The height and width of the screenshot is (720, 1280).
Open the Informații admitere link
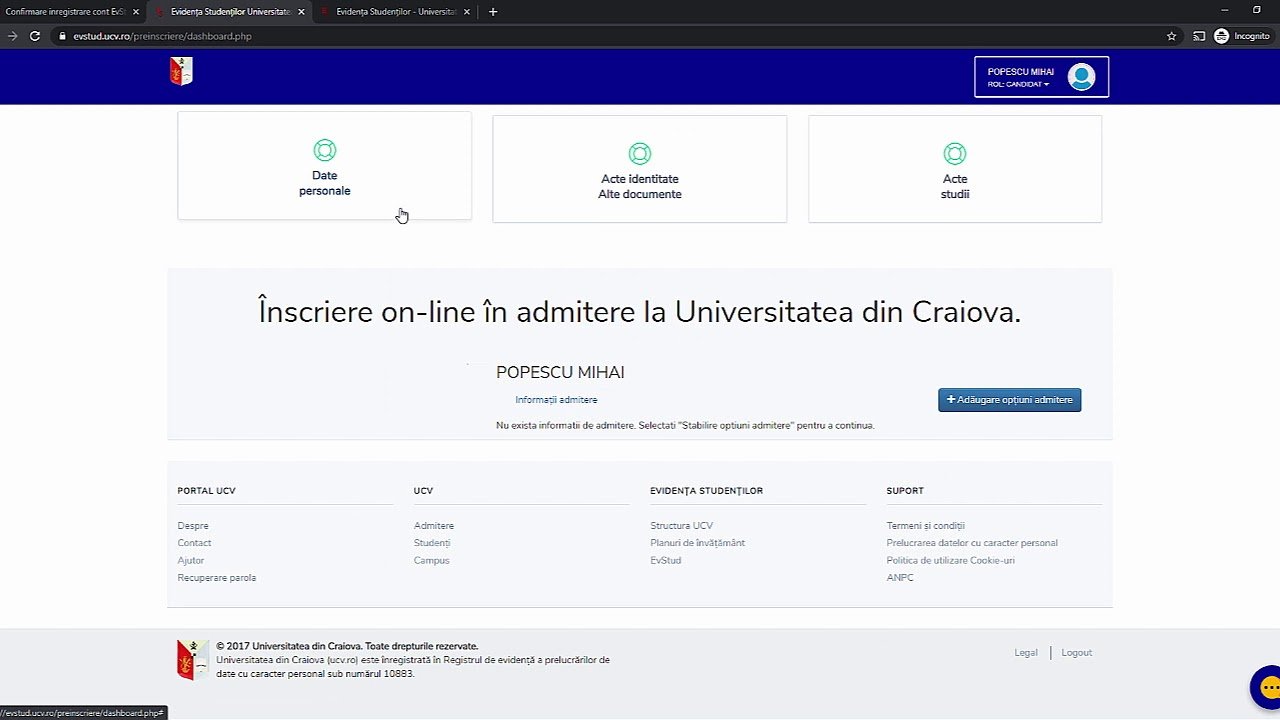click(556, 400)
